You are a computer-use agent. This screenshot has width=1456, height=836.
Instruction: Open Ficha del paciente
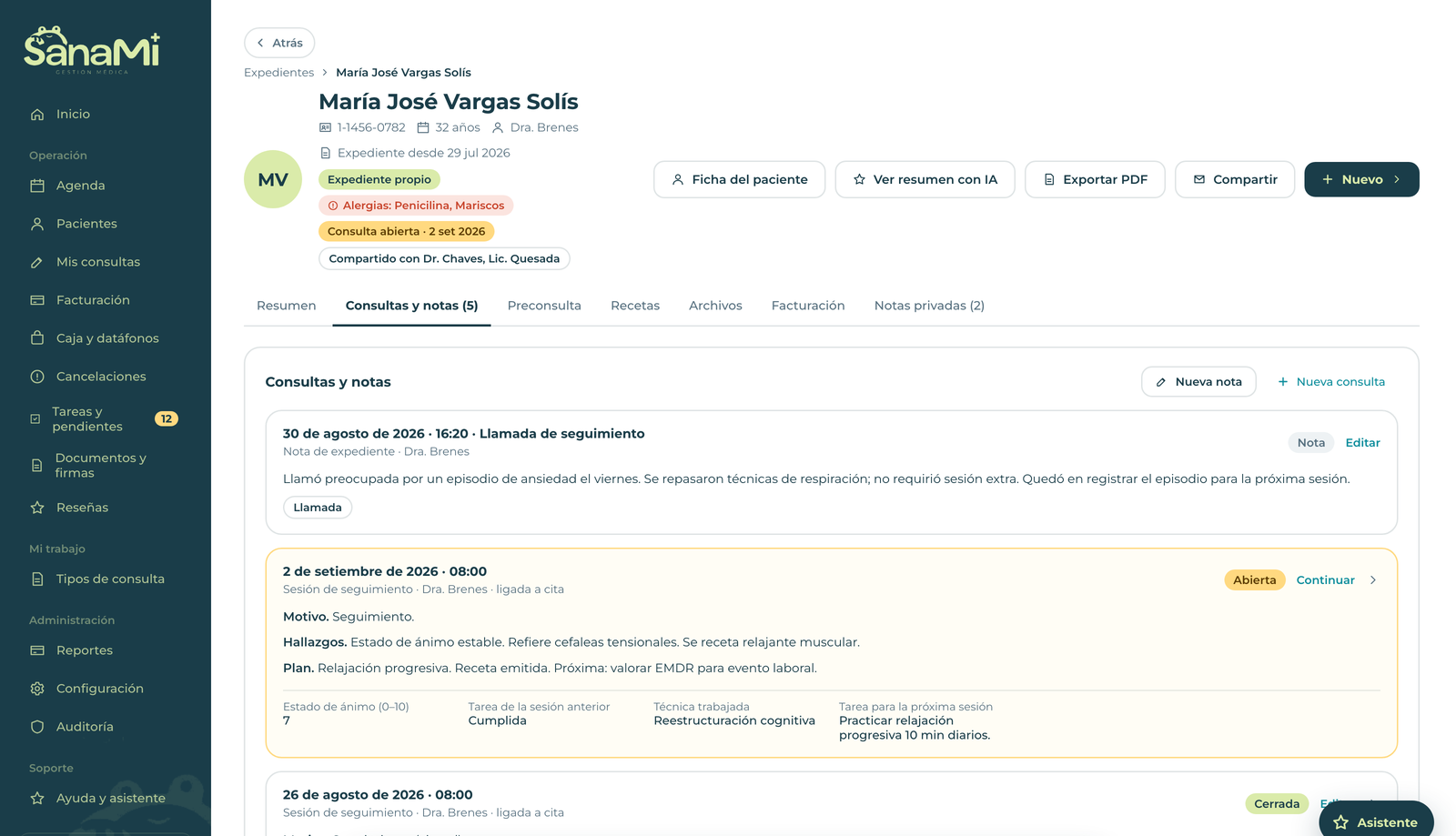(739, 179)
